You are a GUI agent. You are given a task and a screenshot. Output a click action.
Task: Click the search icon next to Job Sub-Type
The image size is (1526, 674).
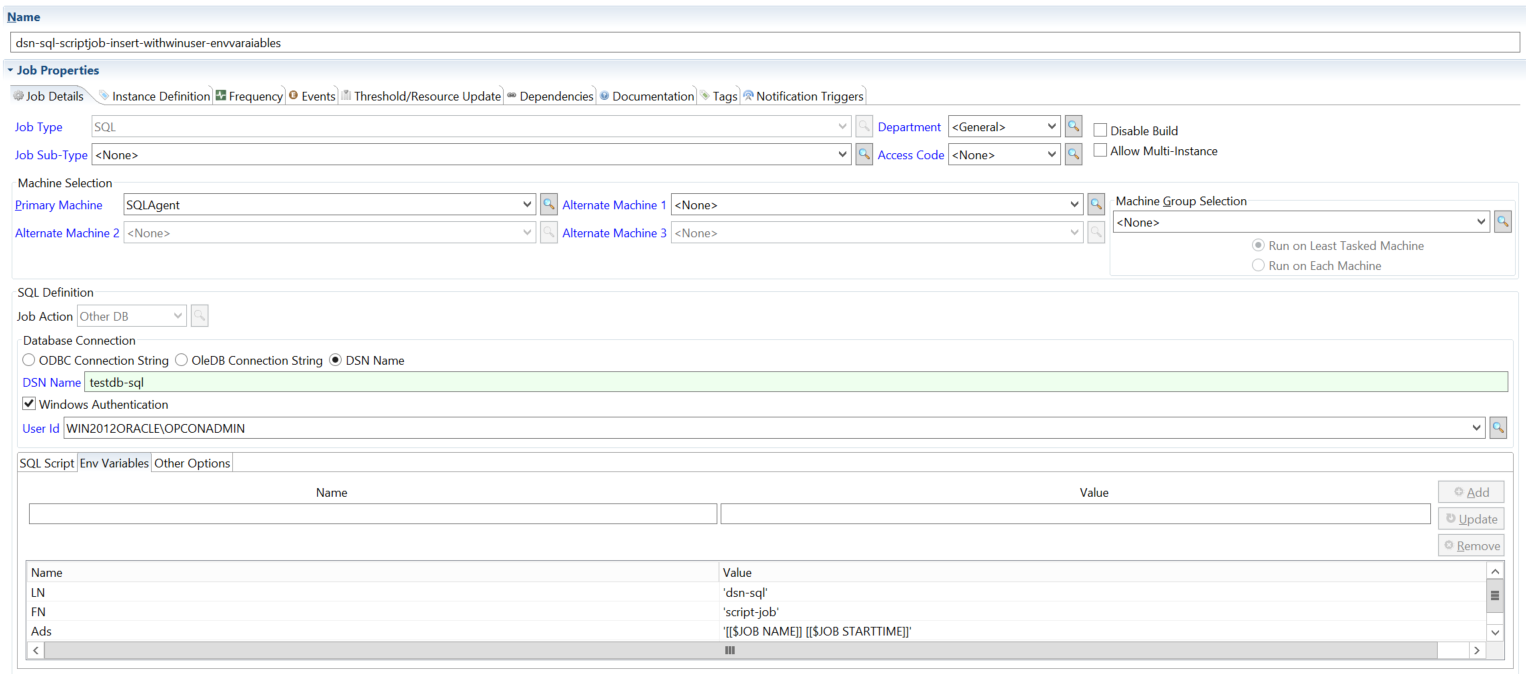click(x=865, y=155)
